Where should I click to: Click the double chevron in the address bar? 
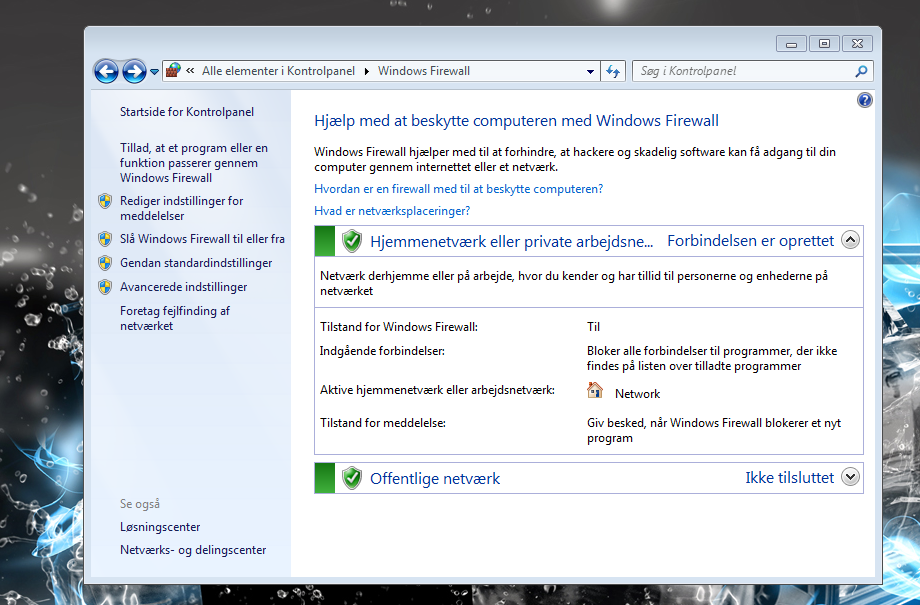[190, 71]
